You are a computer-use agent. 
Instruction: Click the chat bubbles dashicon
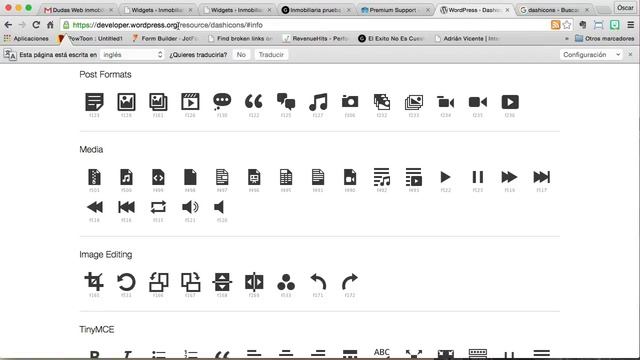point(286,102)
